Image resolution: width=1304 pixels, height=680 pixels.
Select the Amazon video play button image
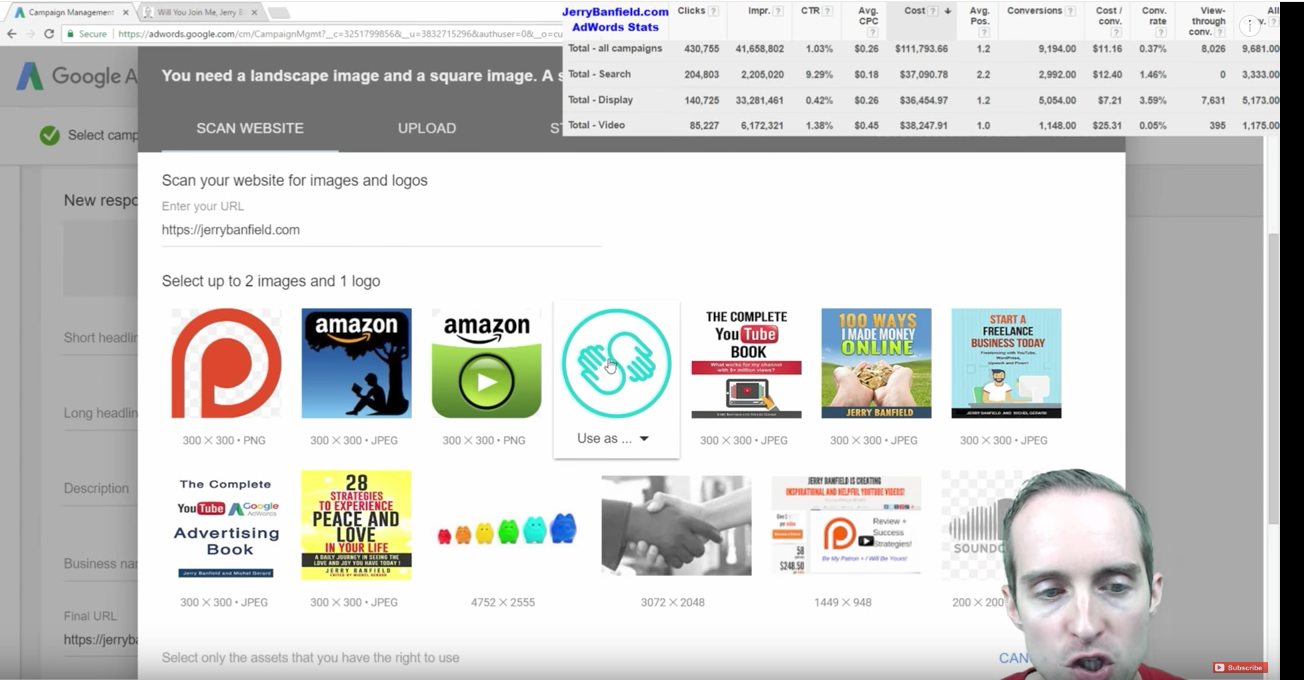(486, 363)
